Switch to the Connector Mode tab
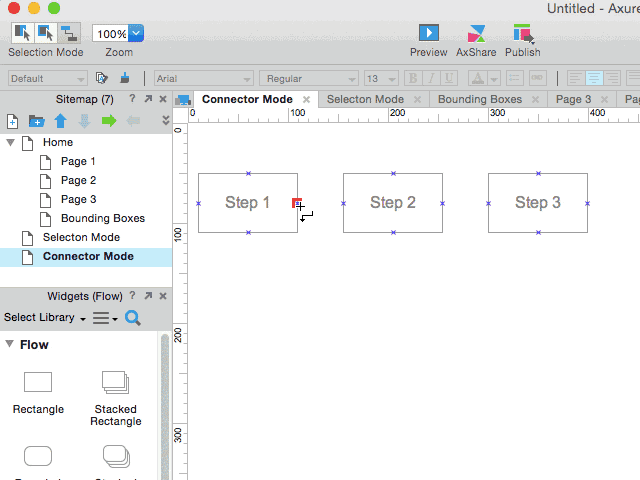The width and height of the screenshot is (640, 480). click(x=247, y=99)
